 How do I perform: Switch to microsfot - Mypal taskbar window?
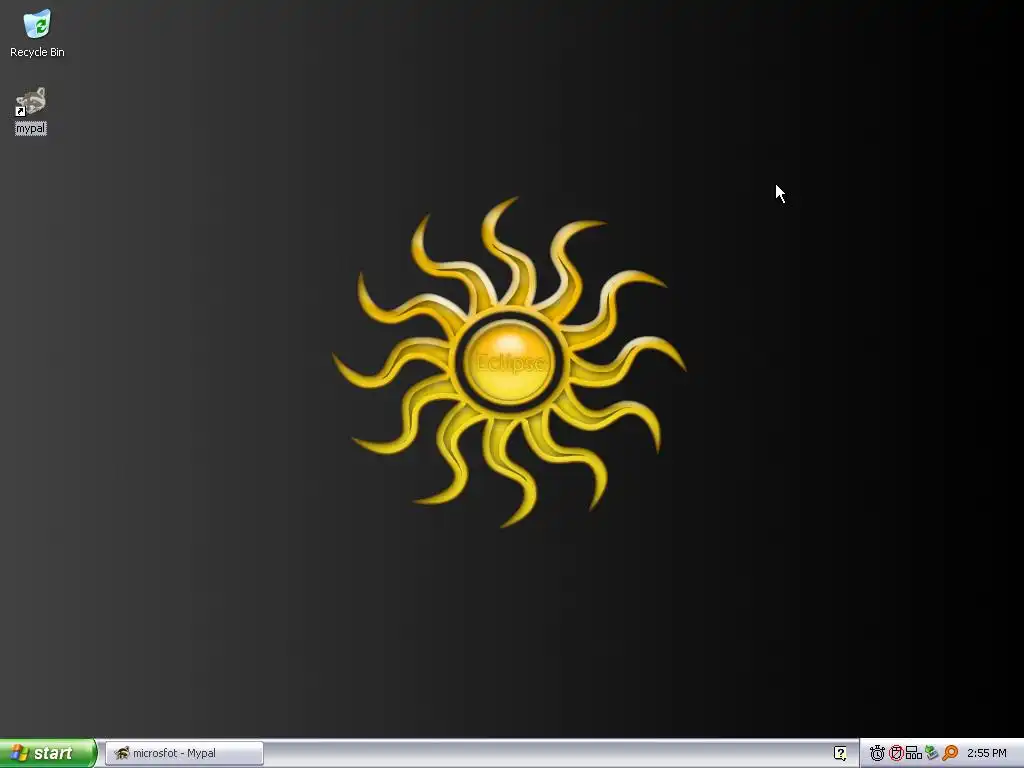184,753
